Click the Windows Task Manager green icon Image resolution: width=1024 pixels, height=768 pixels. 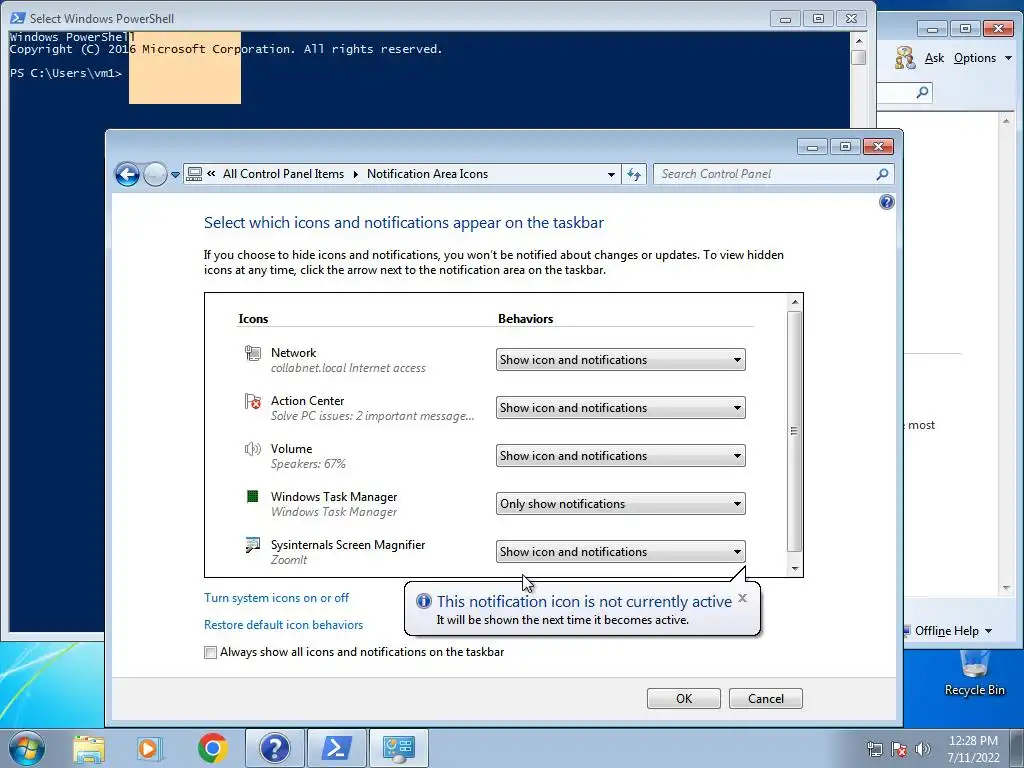253,496
